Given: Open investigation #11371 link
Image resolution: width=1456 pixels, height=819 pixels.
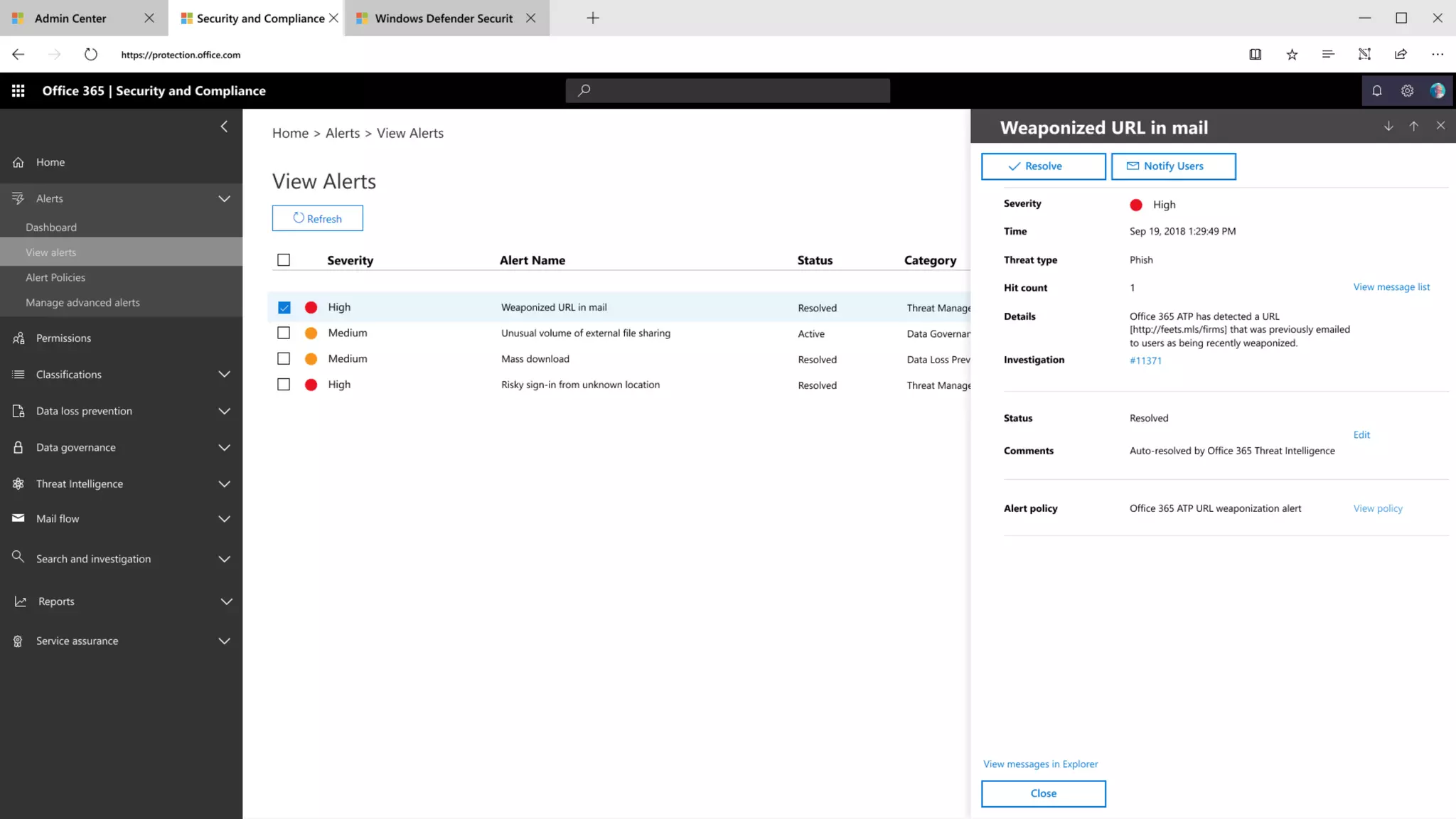Looking at the screenshot, I should point(1145,360).
